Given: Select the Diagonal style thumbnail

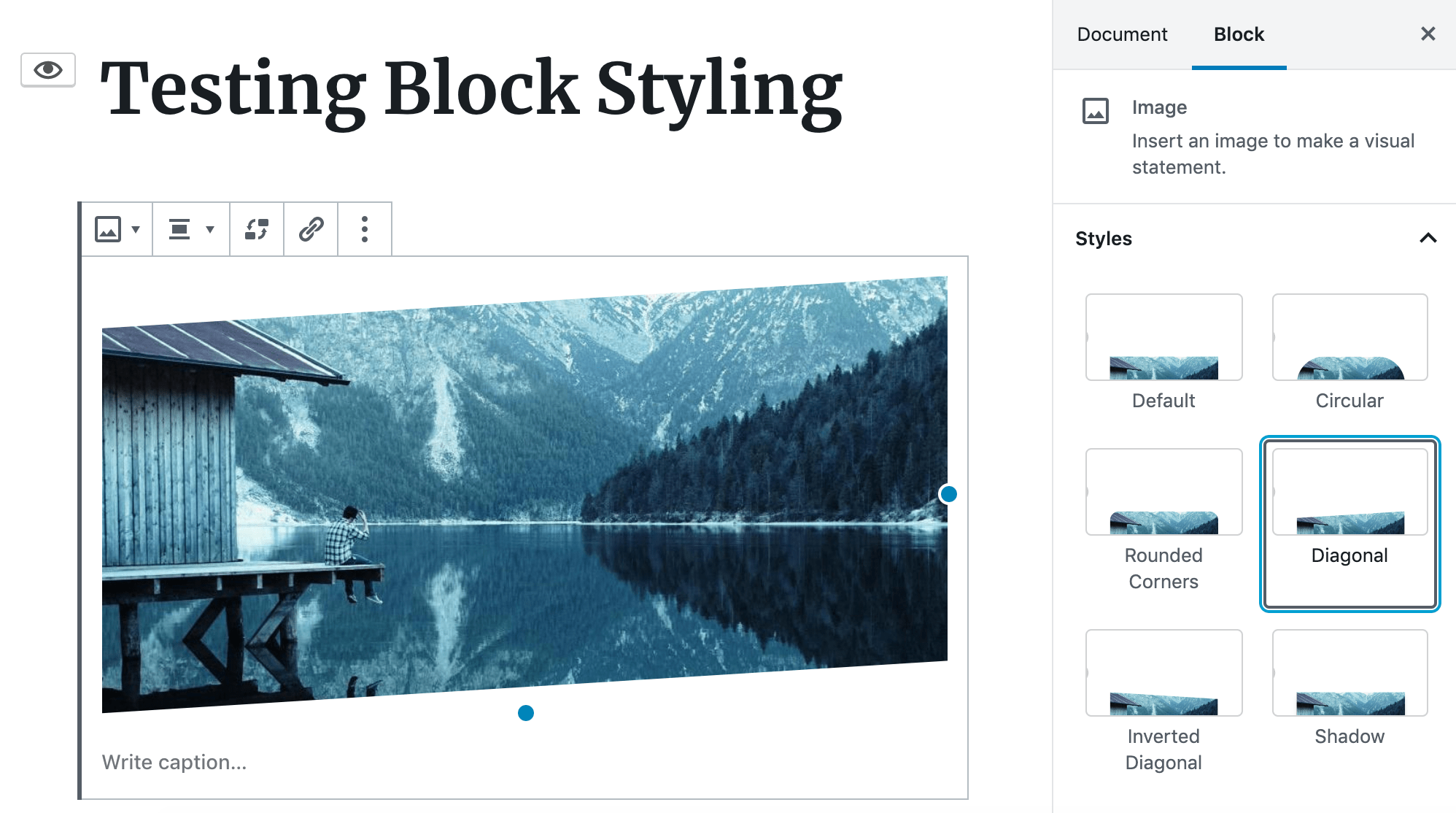Looking at the screenshot, I should coord(1349,492).
